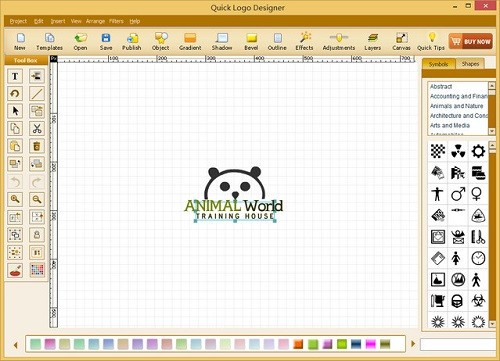Click the Cut scissors tool
The height and width of the screenshot is (361, 500).
tap(37, 128)
